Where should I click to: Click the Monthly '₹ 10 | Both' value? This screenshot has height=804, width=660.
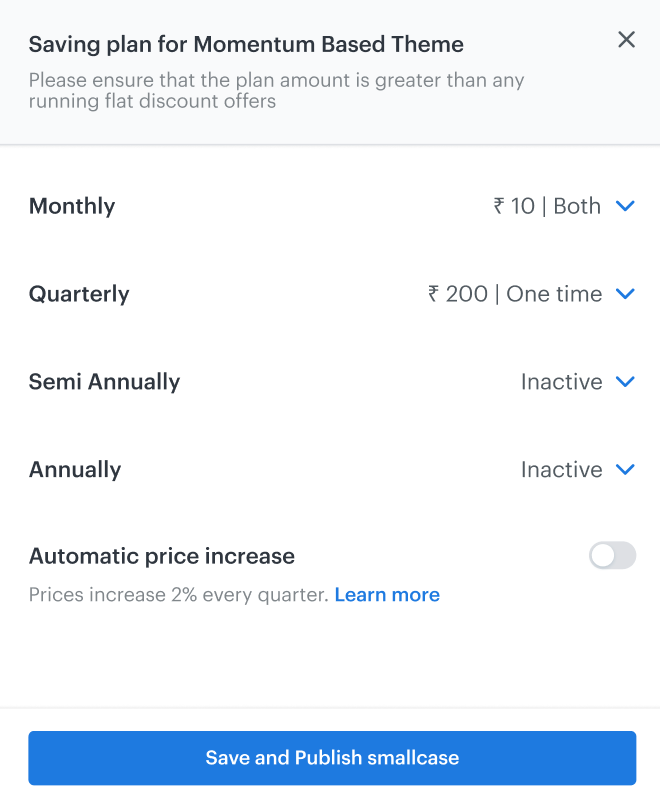(547, 206)
